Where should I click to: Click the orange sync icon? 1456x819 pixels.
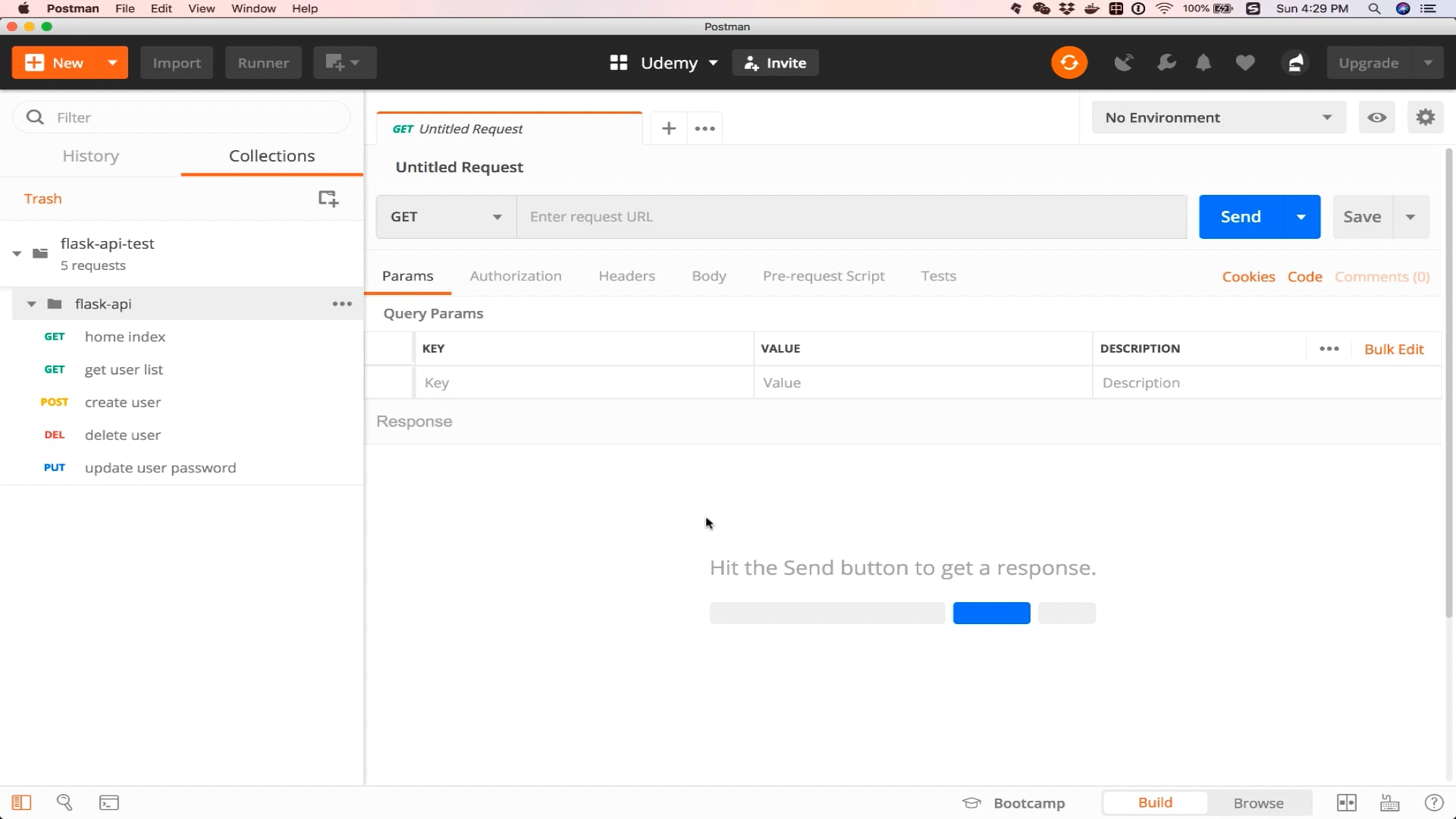pyautogui.click(x=1068, y=63)
